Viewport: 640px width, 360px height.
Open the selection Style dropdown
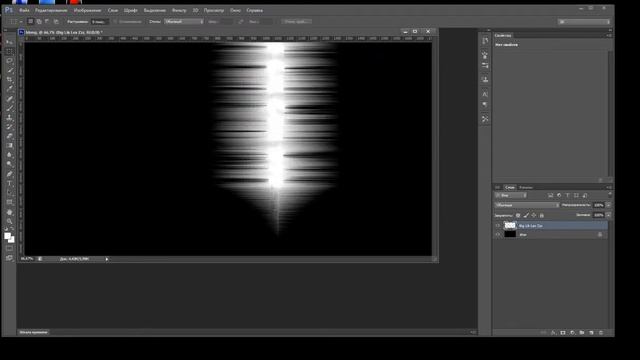184,22
